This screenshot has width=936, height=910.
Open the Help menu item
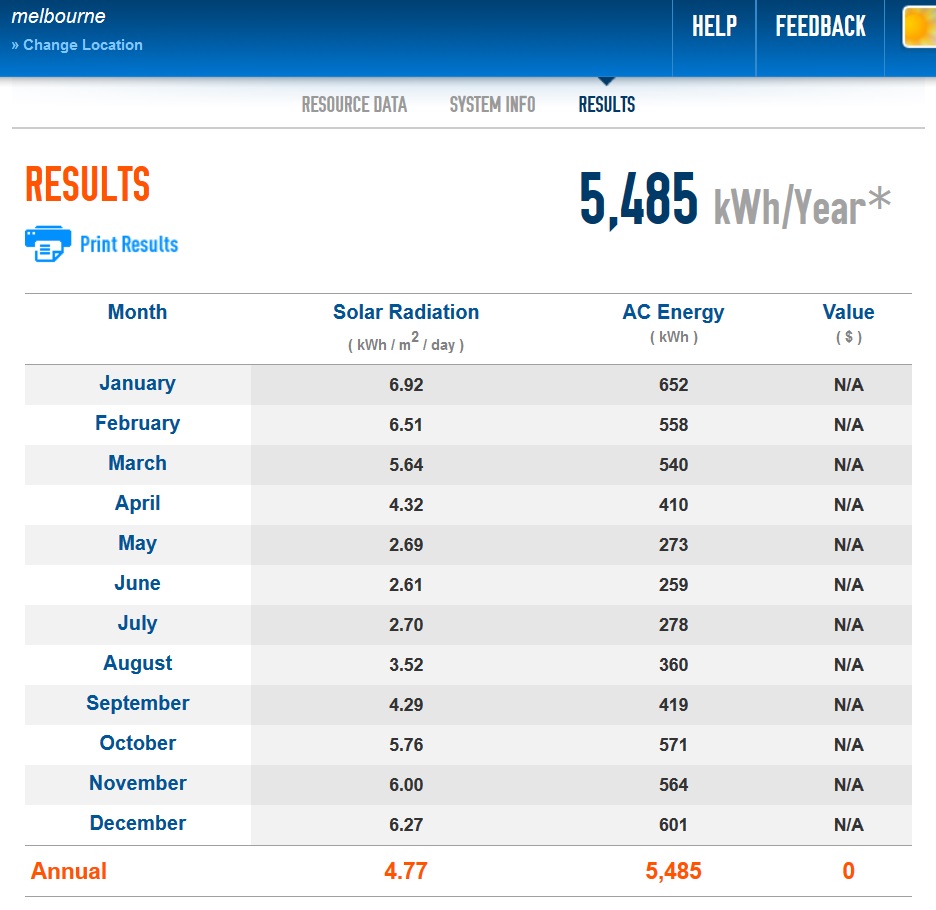714,26
